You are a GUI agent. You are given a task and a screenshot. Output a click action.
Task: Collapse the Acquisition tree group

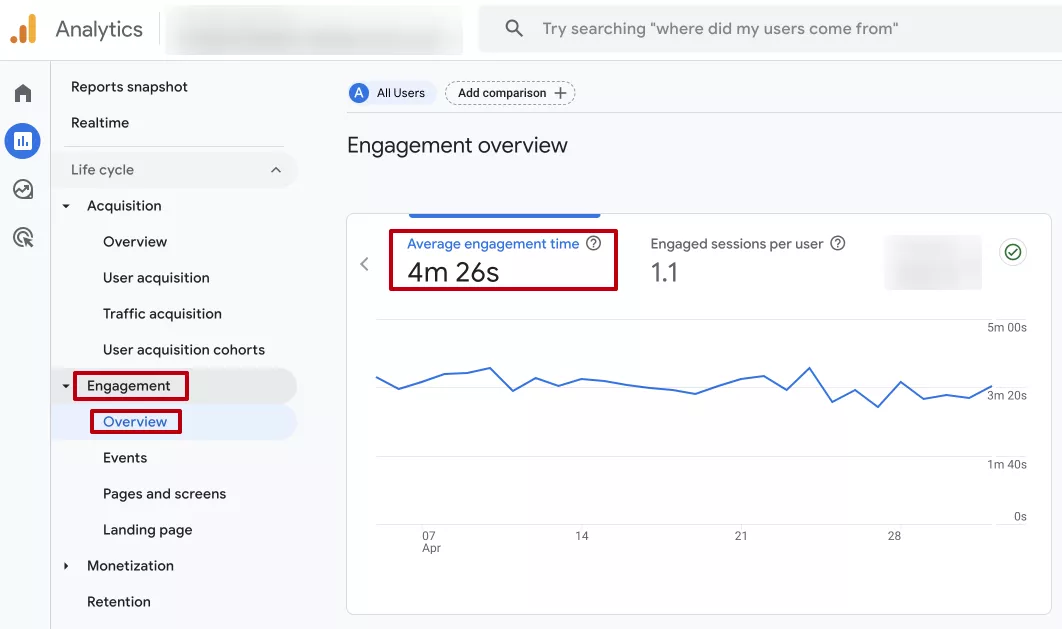66,206
